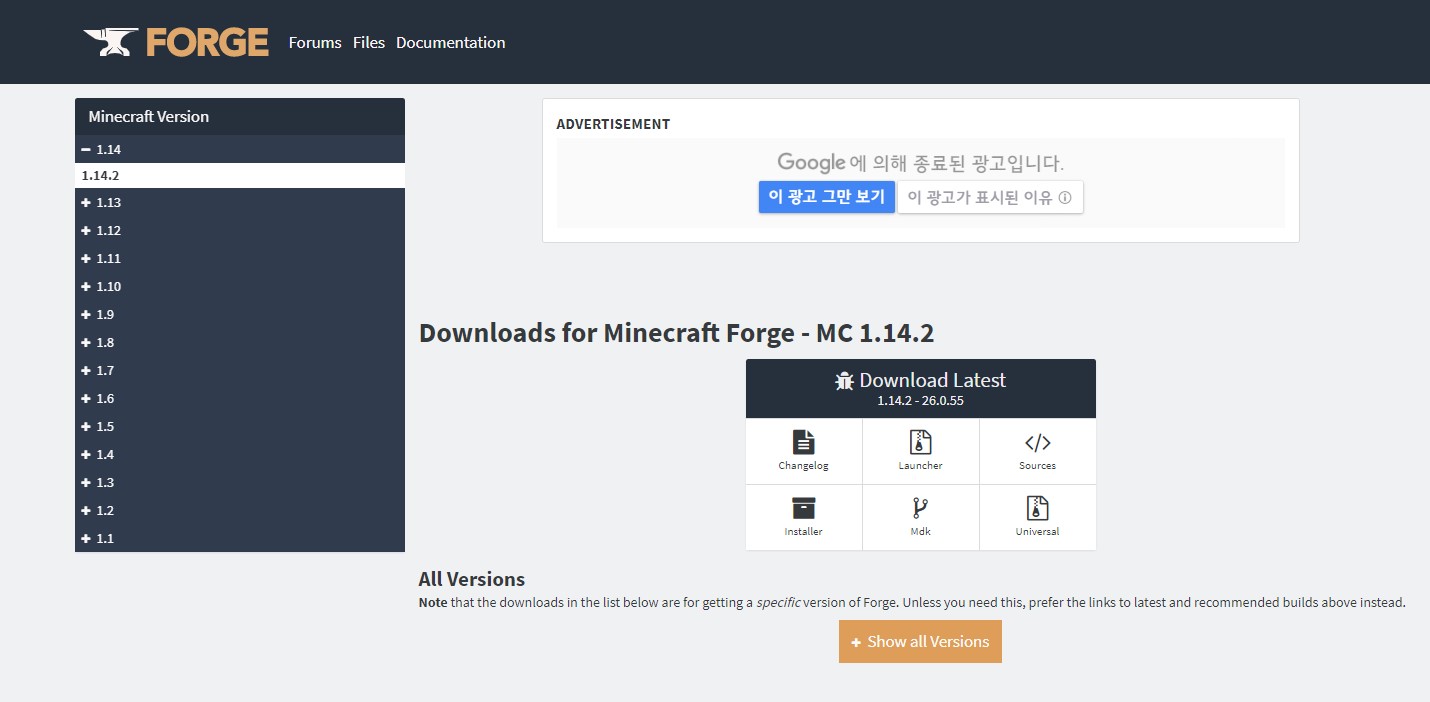Image resolution: width=1430 pixels, height=702 pixels.
Task: Click the Downloads for Minecraft Forge heading
Action: (676, 333)
